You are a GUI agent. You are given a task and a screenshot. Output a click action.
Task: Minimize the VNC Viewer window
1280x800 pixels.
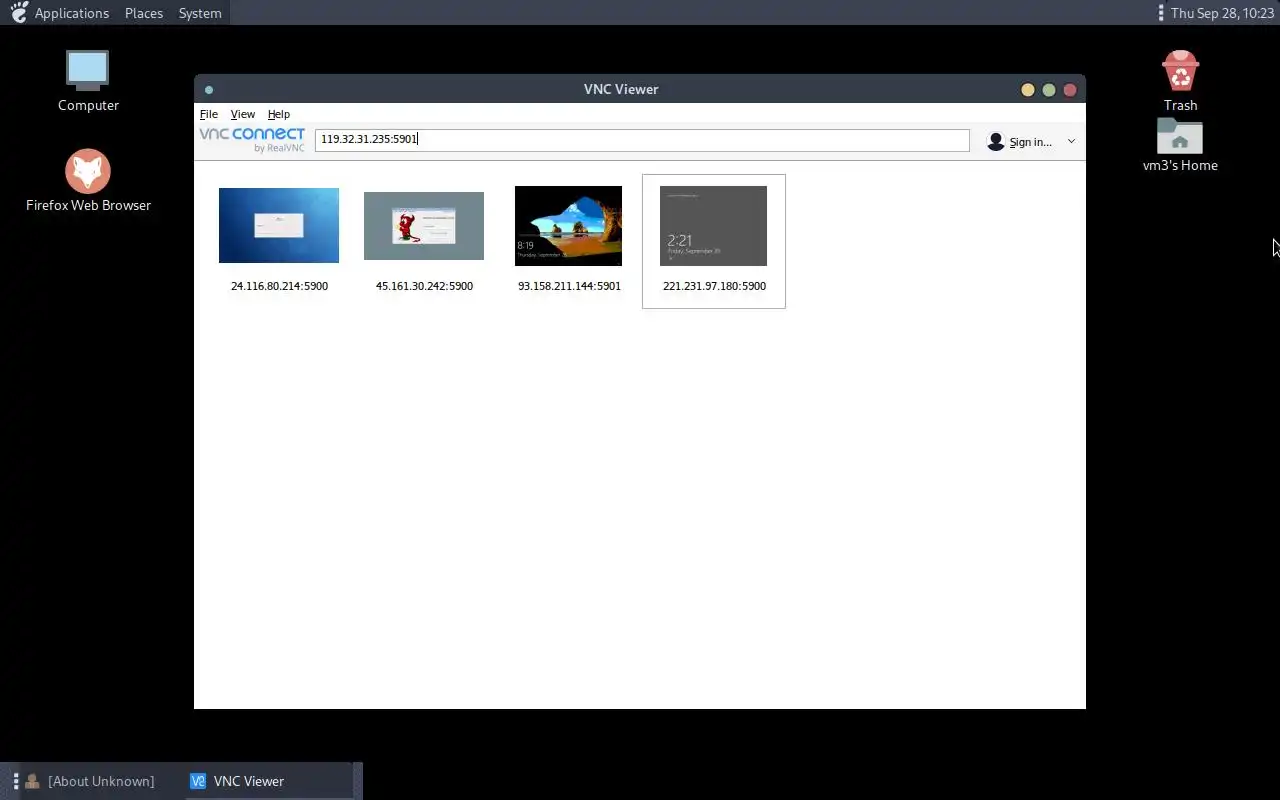[1027, 90]
